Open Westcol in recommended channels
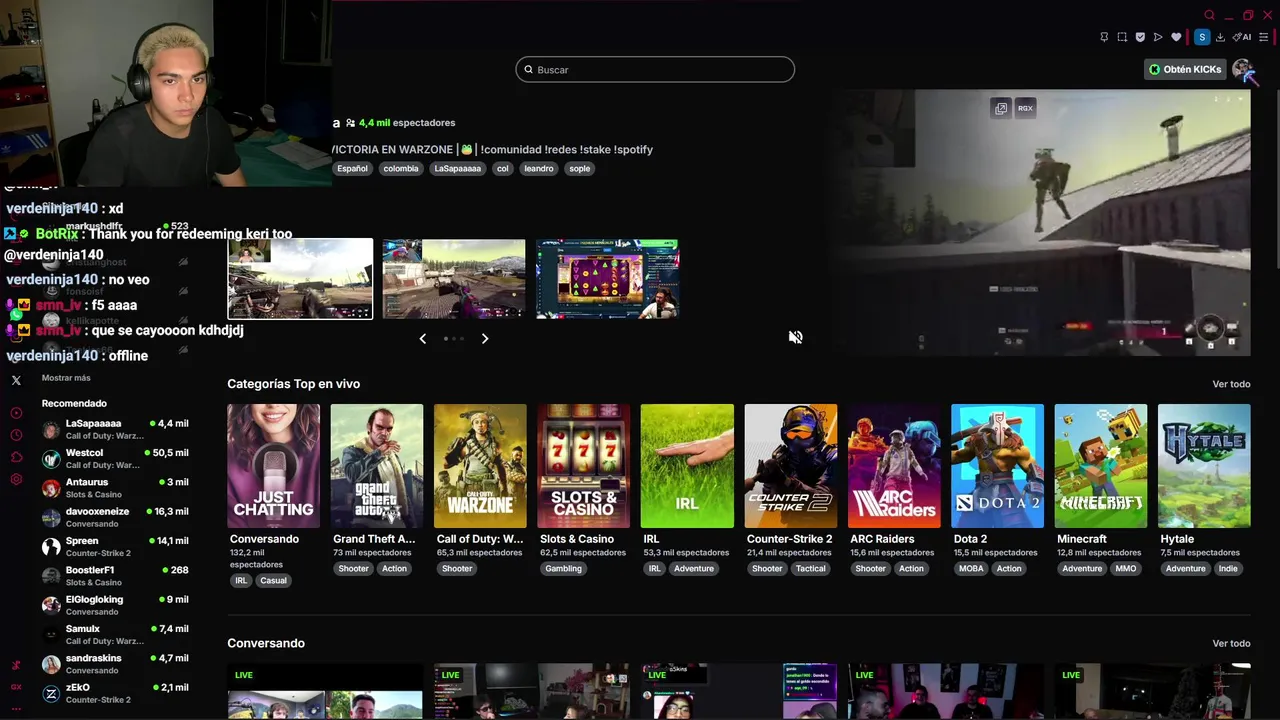Screen dimensions: 1280x720 tap(115, 459)
